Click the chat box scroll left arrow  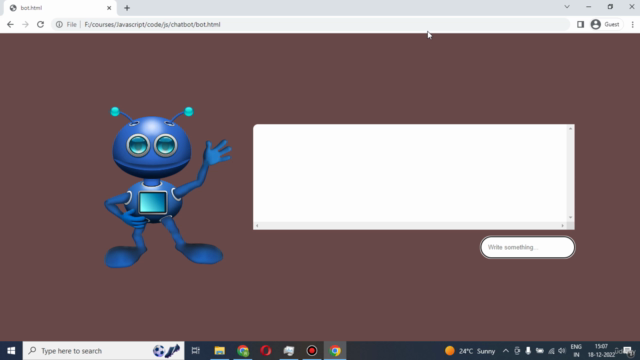click(257, 226)
